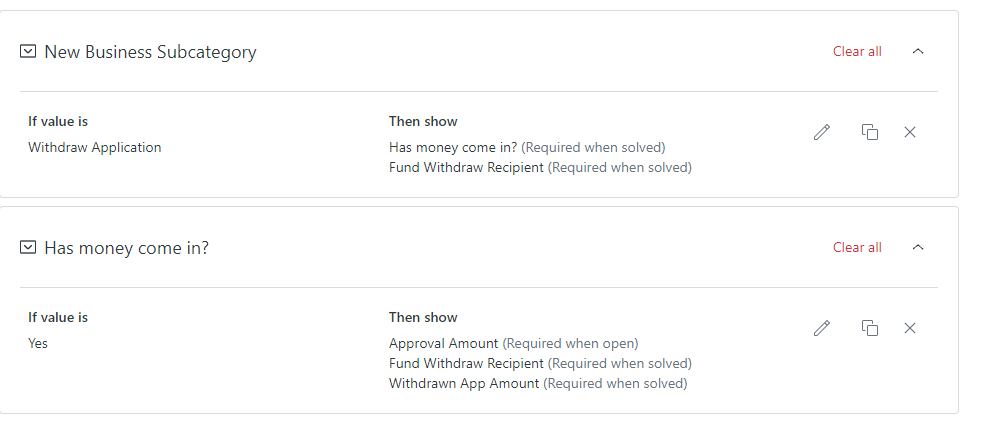Click the Withdraw Application value
990x428 pixels.
click(94, 148)
